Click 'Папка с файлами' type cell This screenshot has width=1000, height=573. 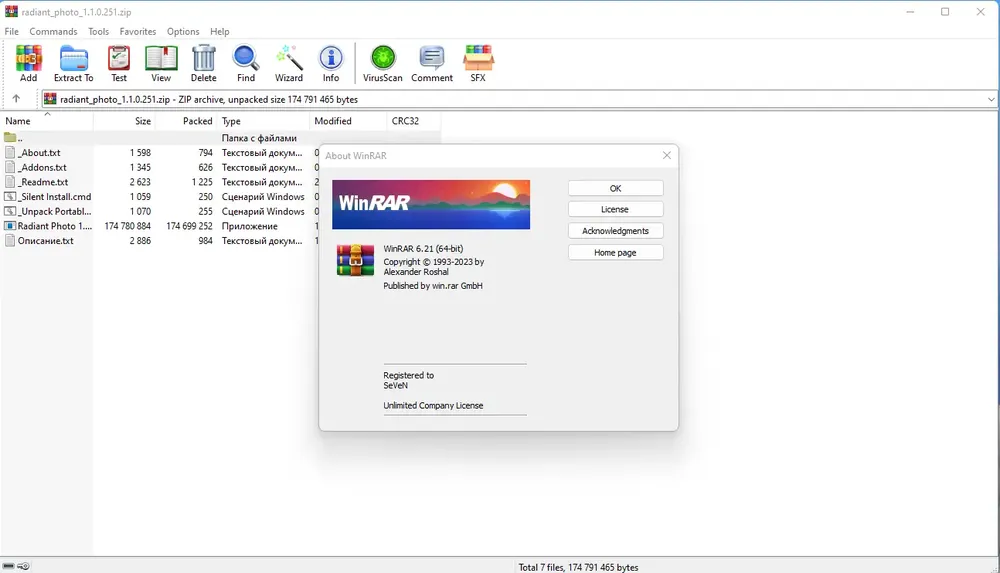[259, 138]
